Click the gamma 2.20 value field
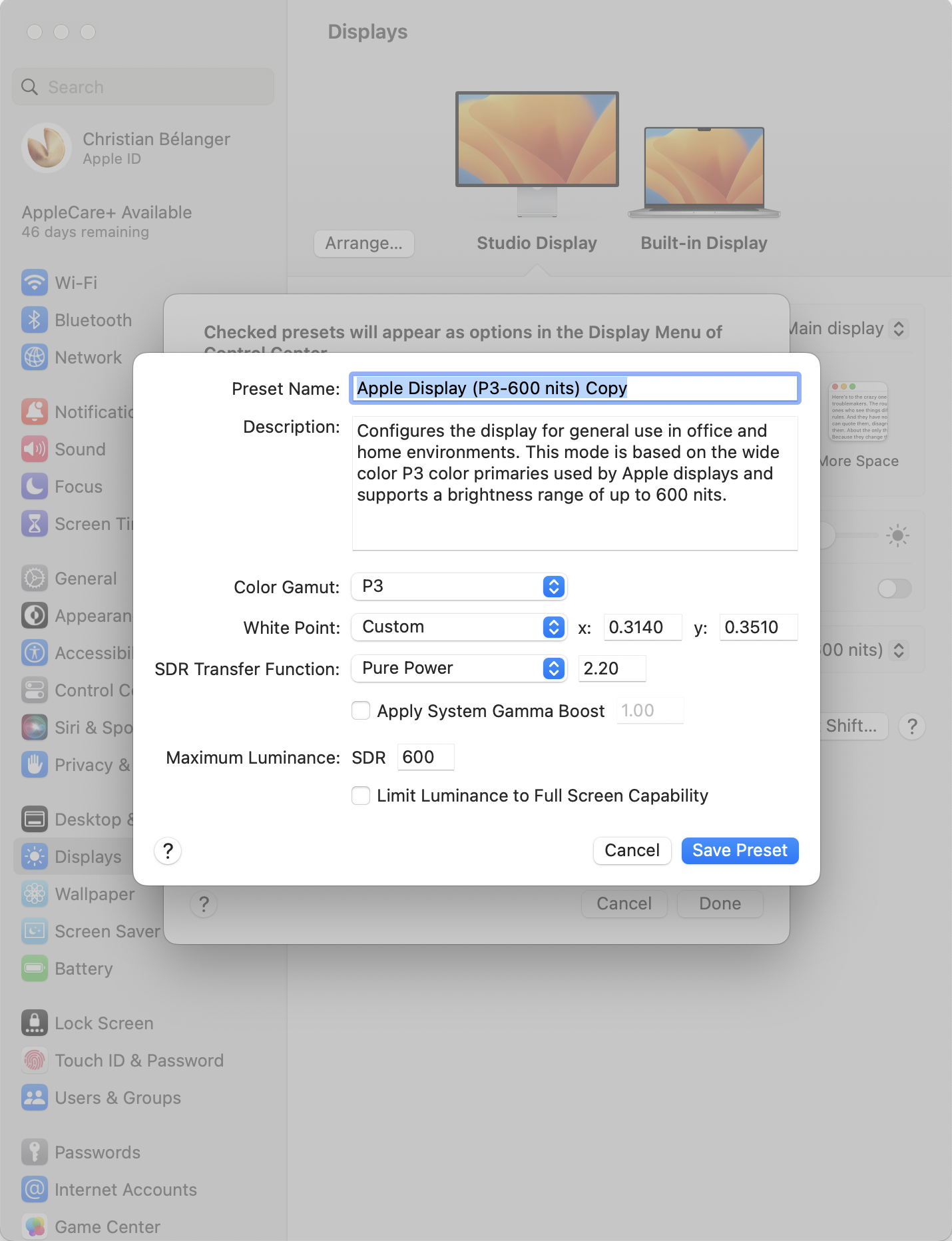952x1241 pixels. (612, 668)
